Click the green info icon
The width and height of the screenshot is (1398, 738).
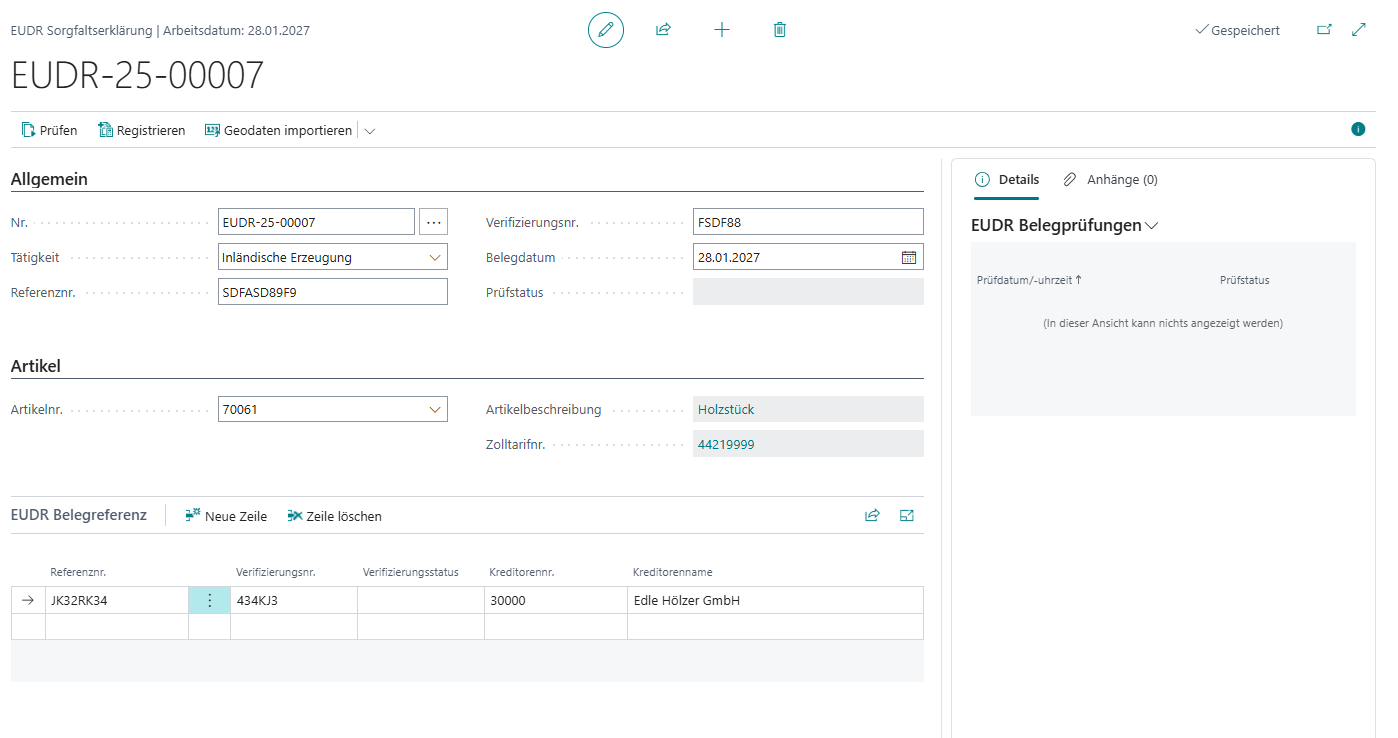click(1358, 129)
